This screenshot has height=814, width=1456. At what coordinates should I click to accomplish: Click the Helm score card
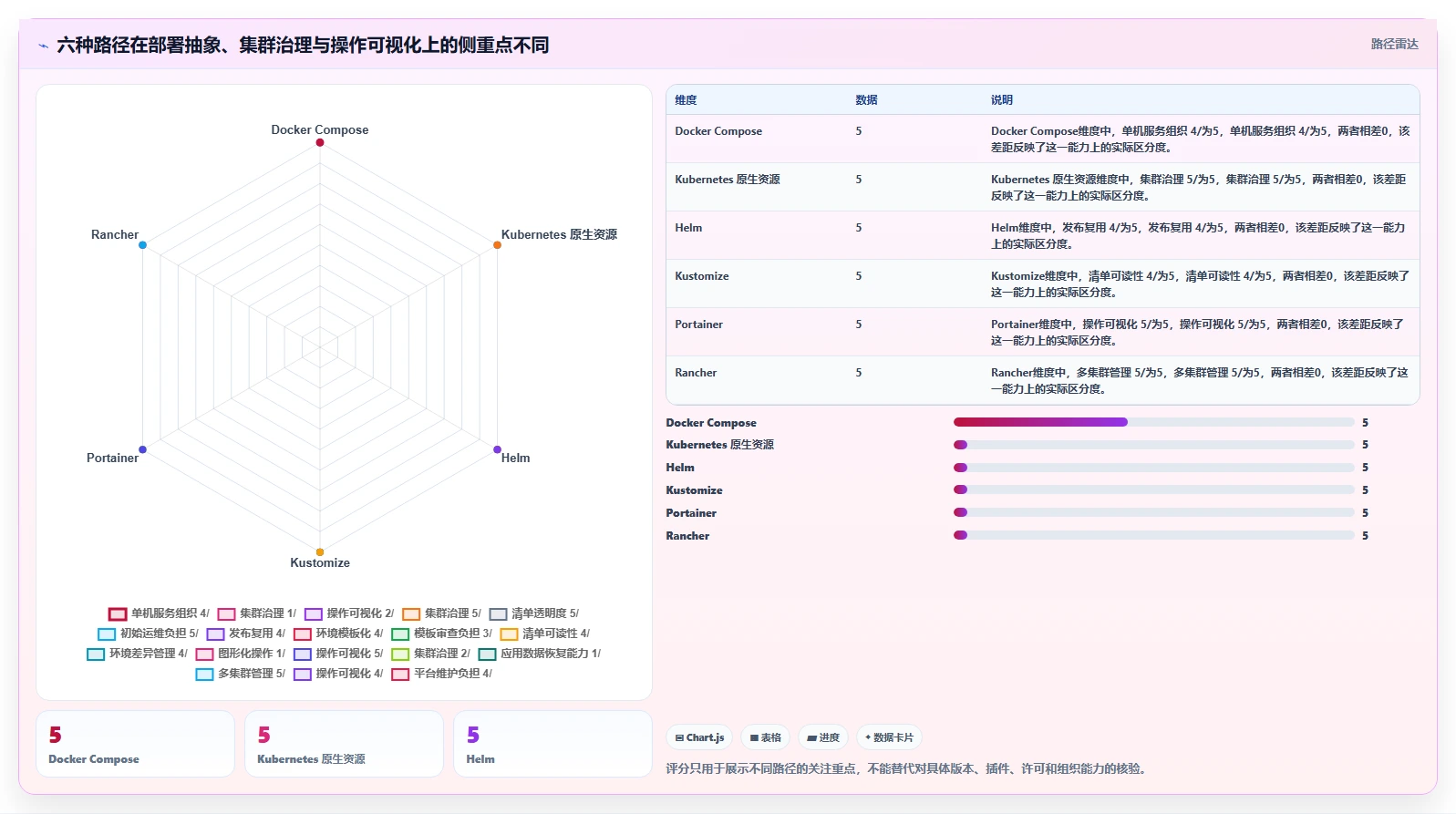coord(552,744)
